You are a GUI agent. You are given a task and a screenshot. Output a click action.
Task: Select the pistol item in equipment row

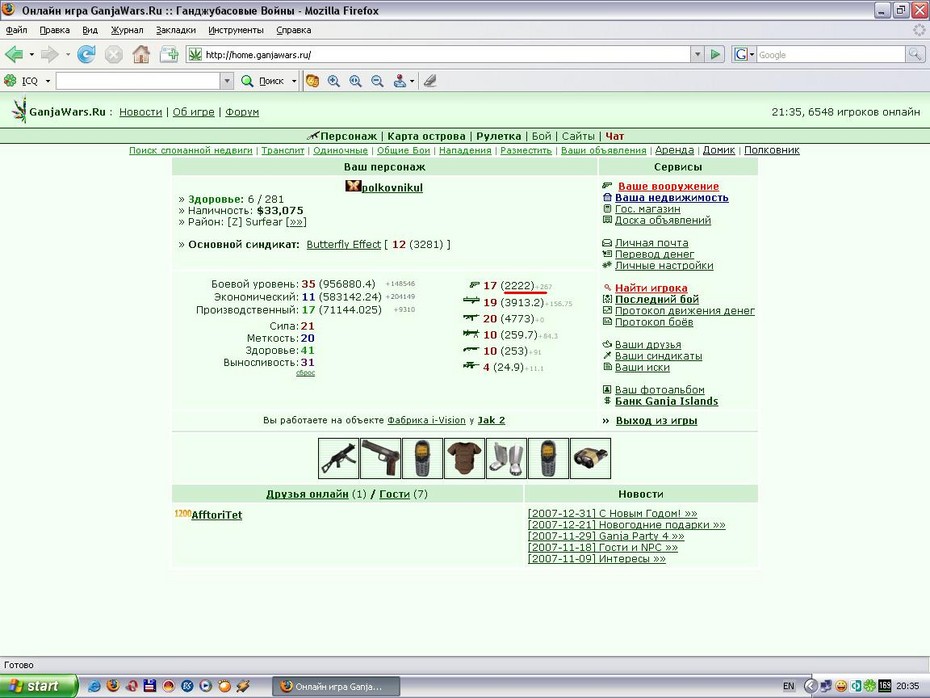tap(380, 458)
